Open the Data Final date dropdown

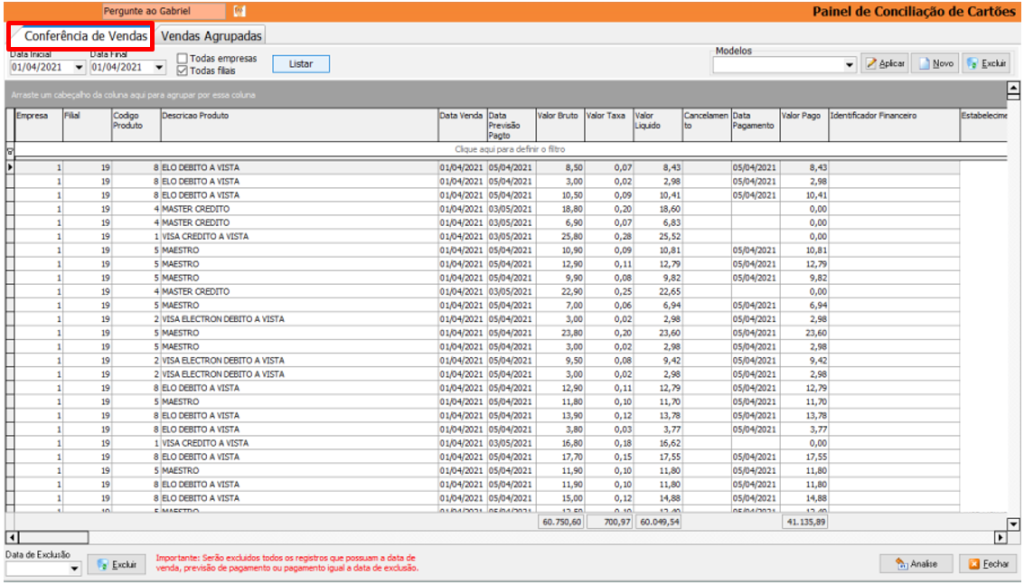159,67
